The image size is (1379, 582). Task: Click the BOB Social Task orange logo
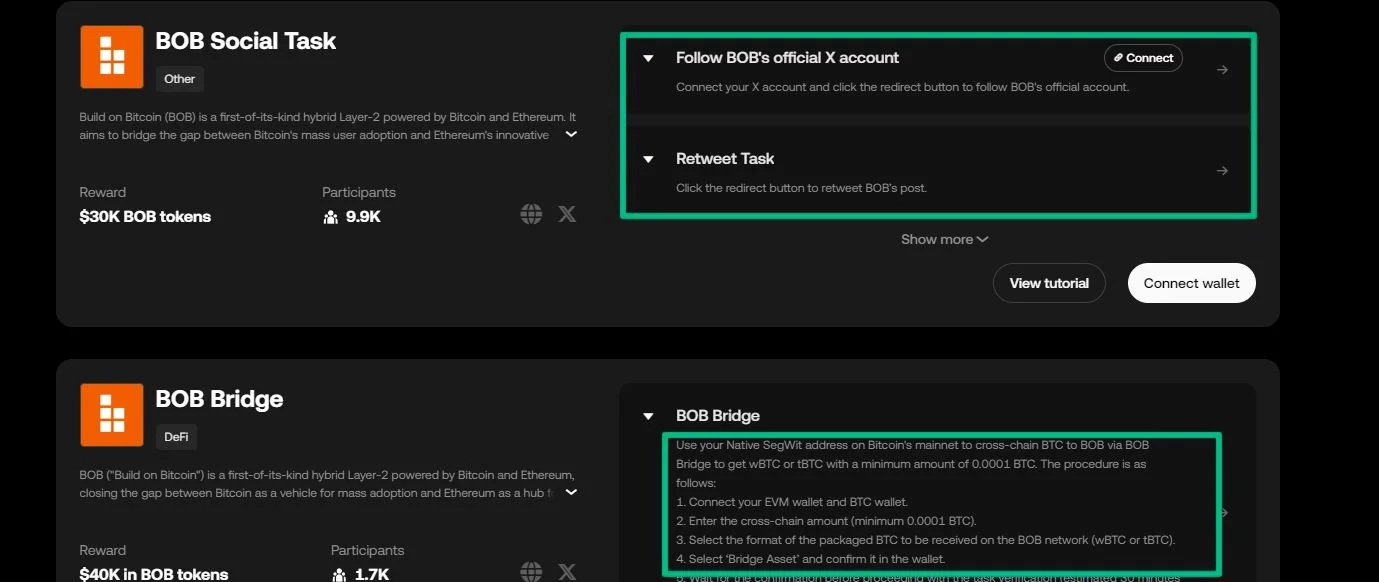[112, 57]
